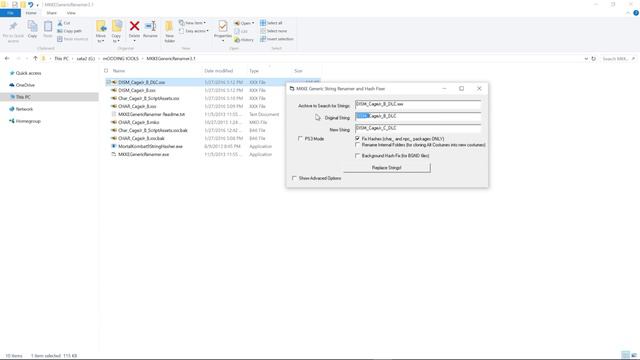Click Paste shortcut in Clipboard group
The image size is (640, 360).
pyautogui.click(x=73, y=39)
